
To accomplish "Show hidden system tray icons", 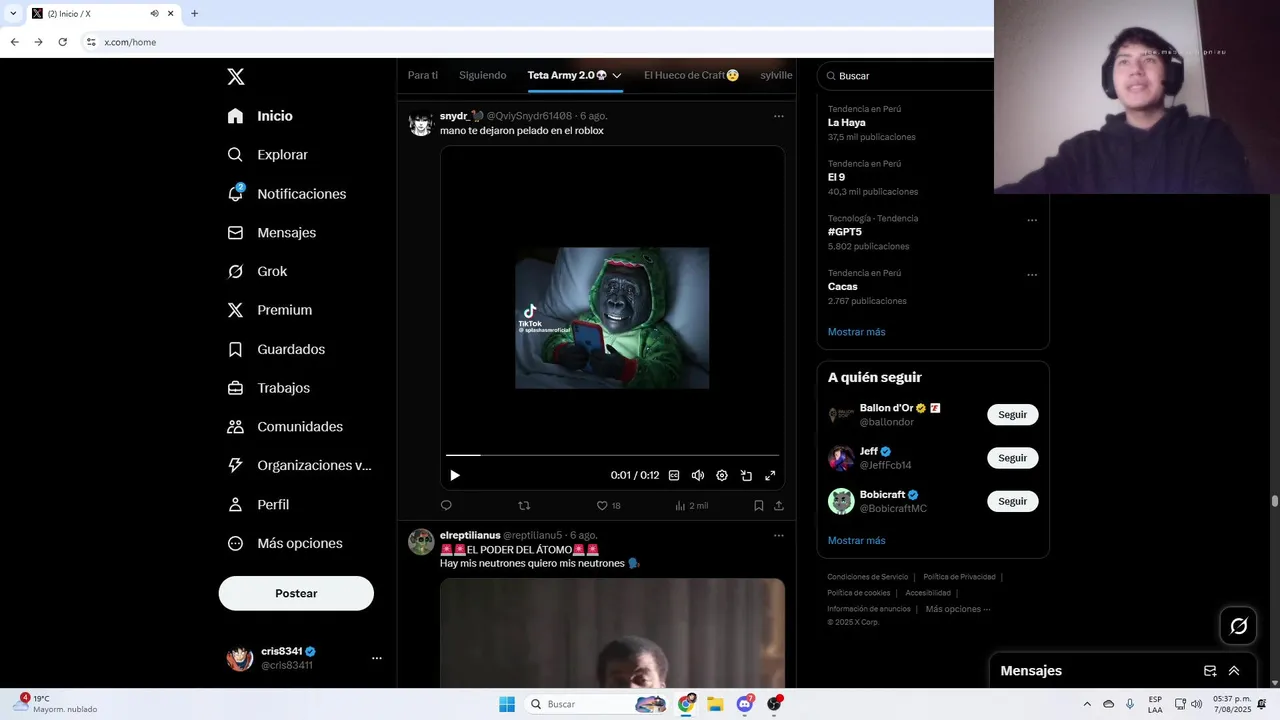I will (1087, 704).
